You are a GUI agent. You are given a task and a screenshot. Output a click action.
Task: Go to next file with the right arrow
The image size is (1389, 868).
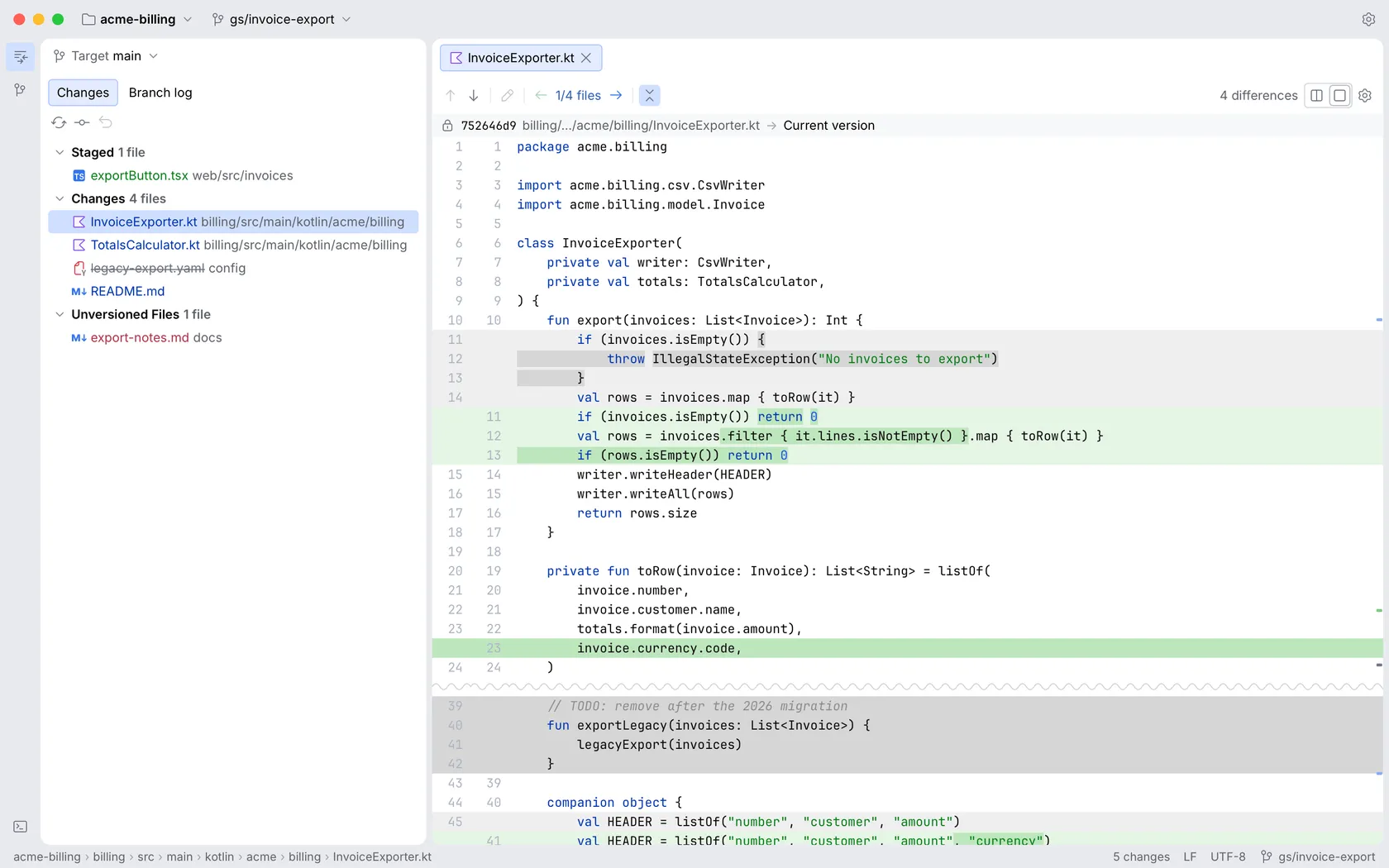tap(616, 96)
